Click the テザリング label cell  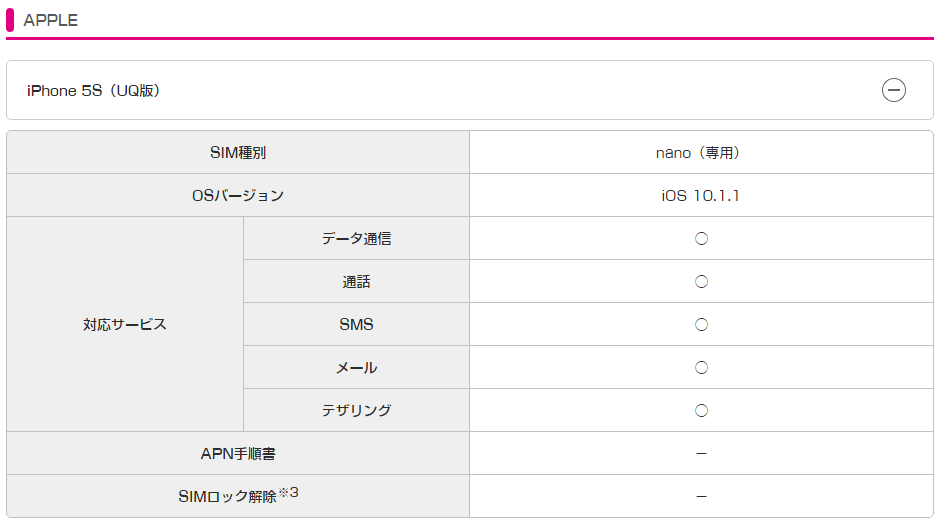click(x=356, y=410)
